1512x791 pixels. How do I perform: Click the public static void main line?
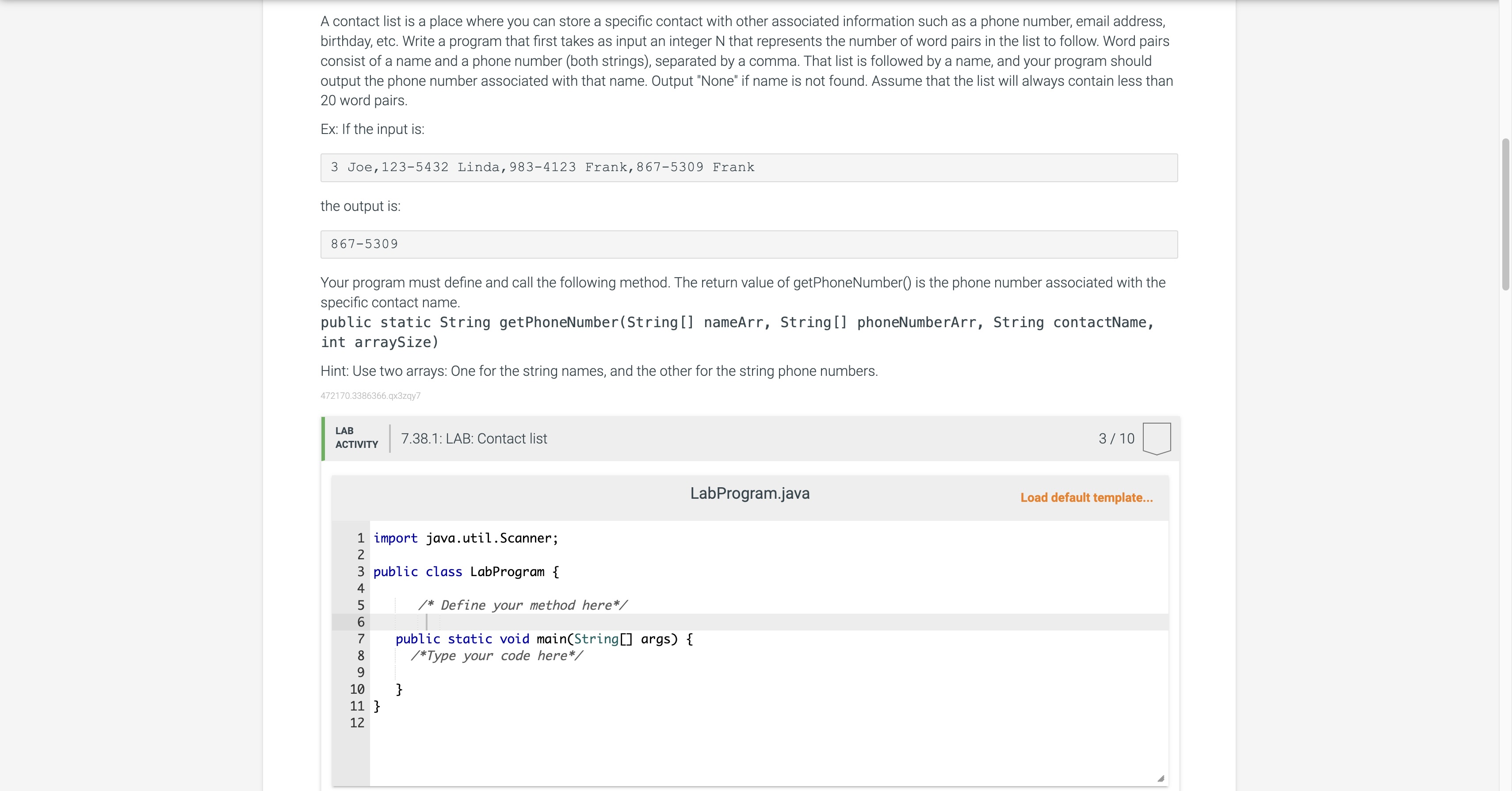click(x=544, y=639)
